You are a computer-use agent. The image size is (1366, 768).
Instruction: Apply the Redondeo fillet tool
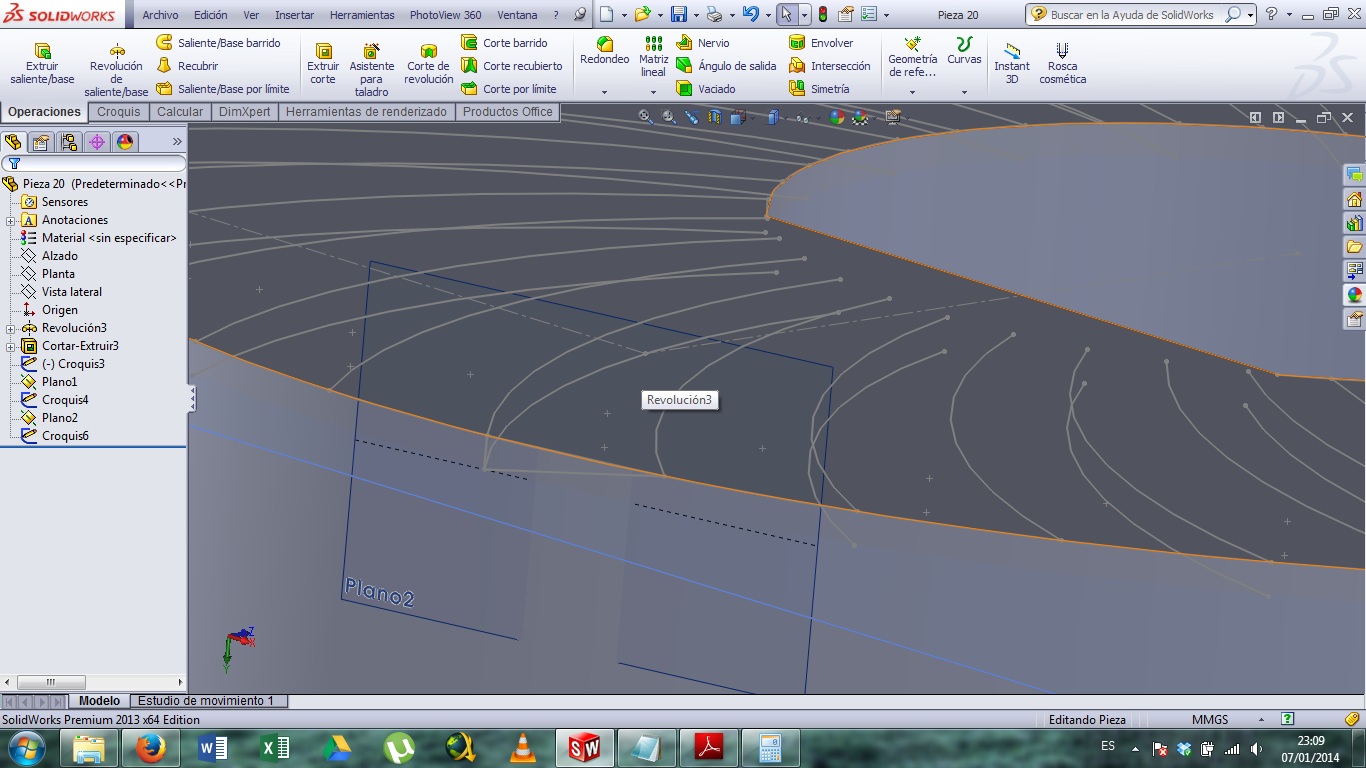click(604, 52)
